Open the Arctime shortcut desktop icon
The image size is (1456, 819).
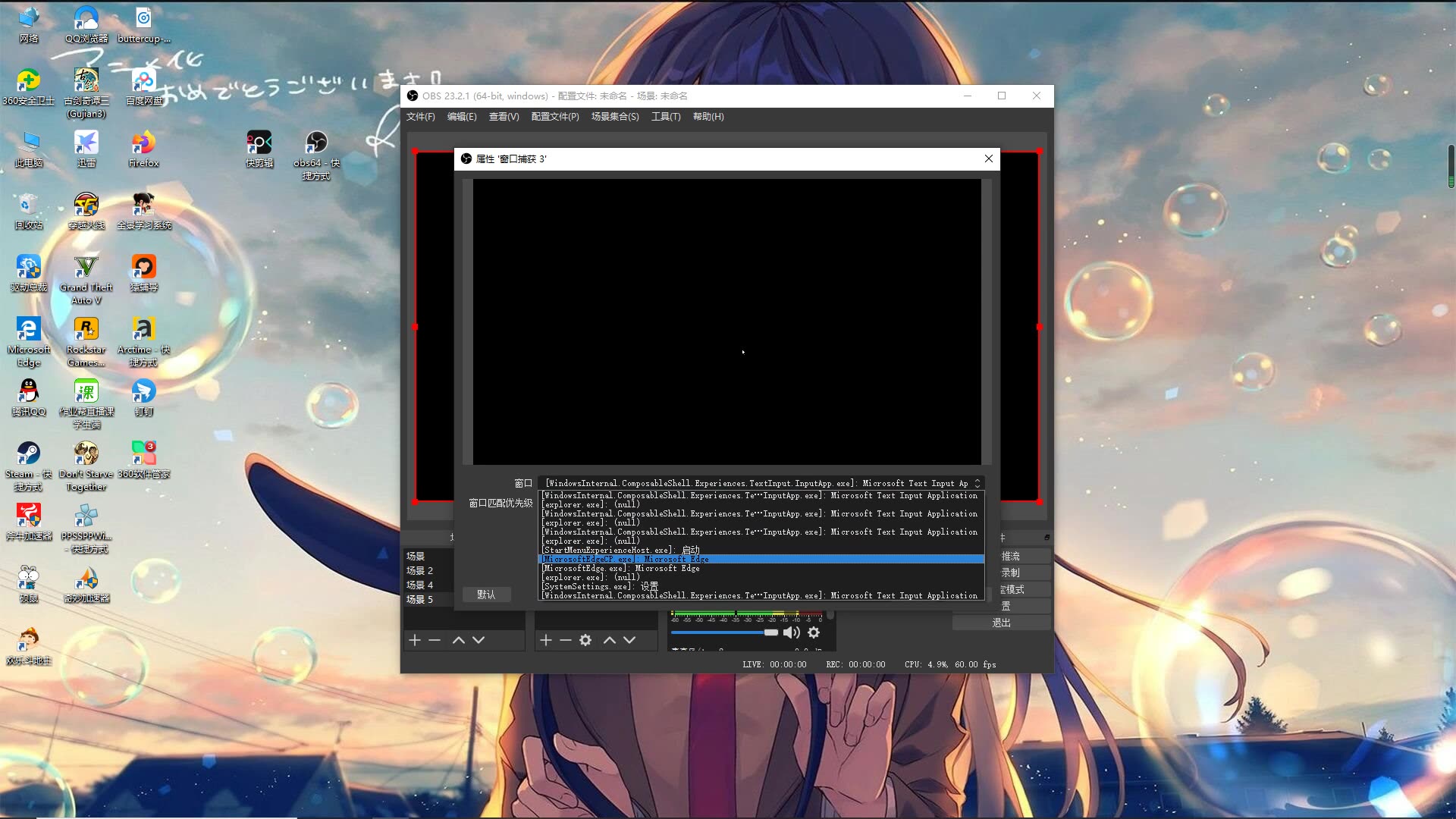(x=144, y=342)
